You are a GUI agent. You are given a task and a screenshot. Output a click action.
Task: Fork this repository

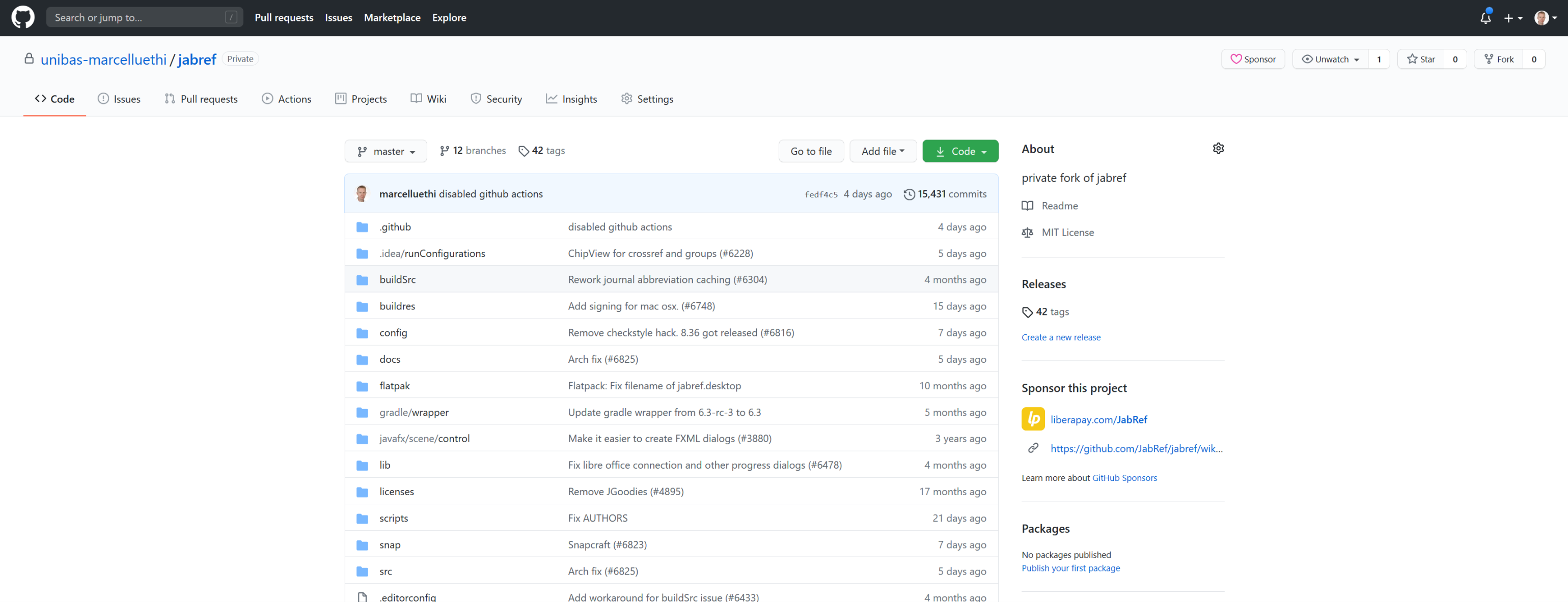click(x=1499, y=59)
